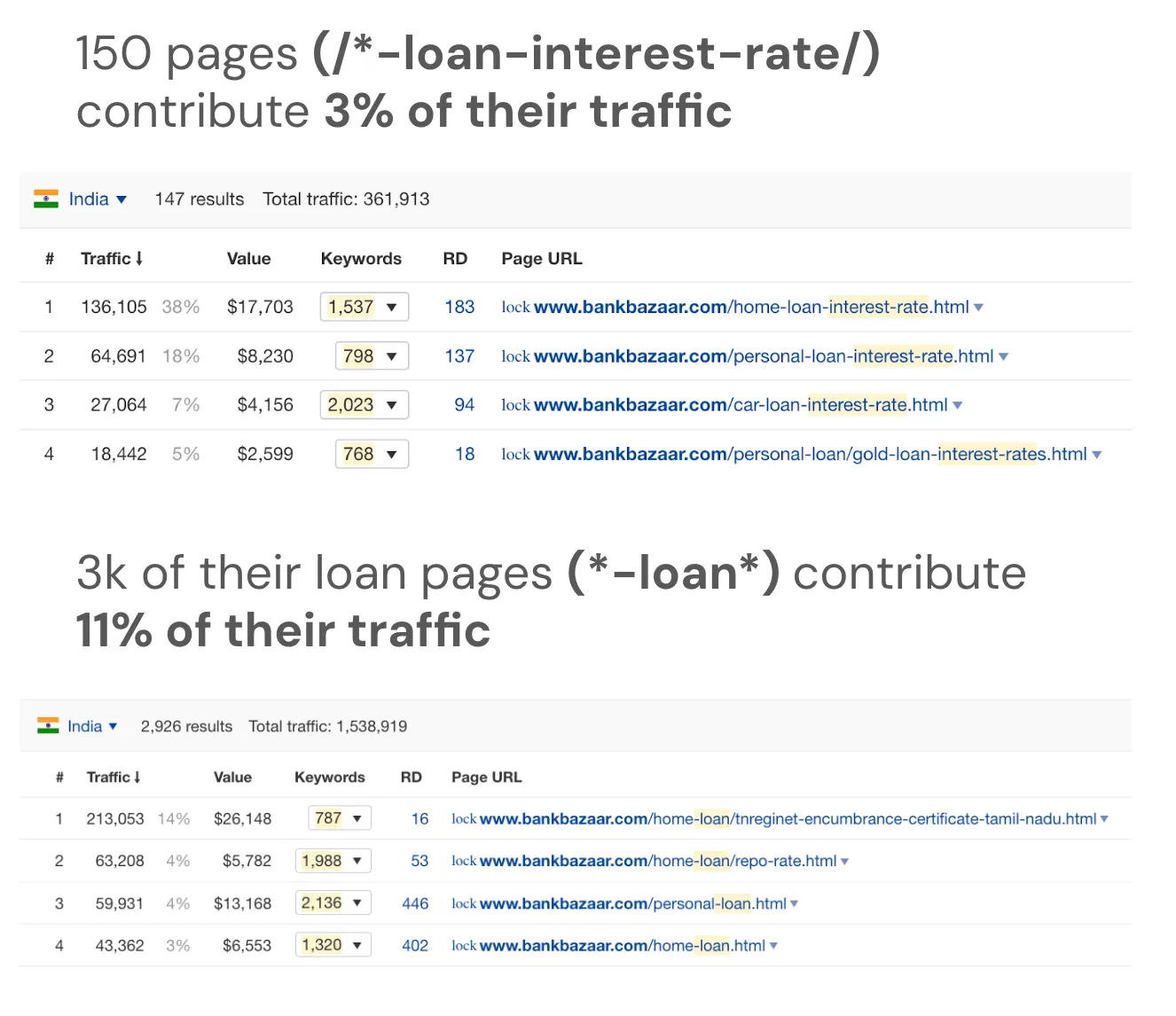Image resolution: width=1176 pixels, height=1016 pixels.
Task: Click the Value header in the 2,926 results table
Action: tap(232, 778)
